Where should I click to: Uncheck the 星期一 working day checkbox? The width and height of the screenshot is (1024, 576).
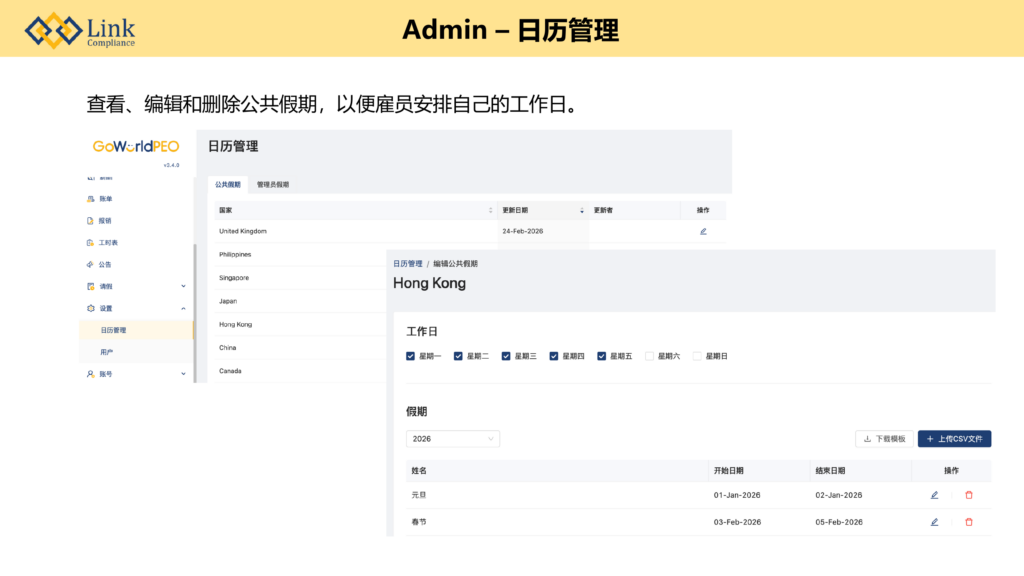(x=411, y=356)
